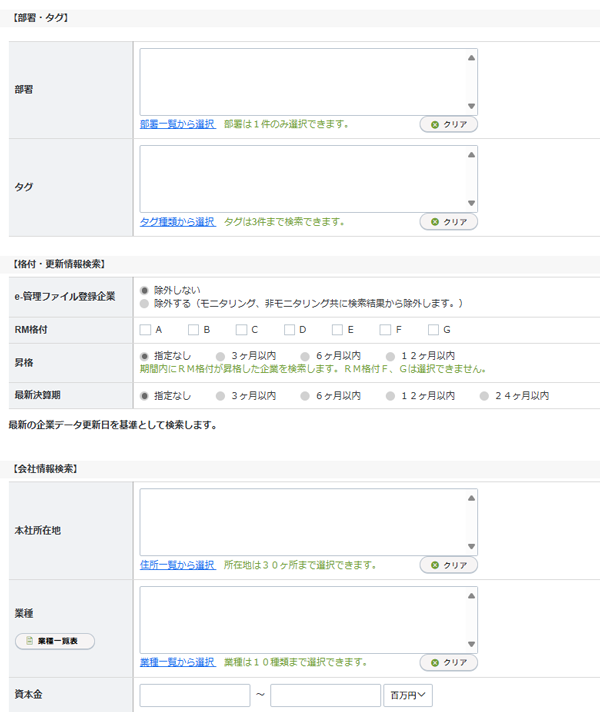Click the タグ種類から選択 link
600x712 pixels.
[177, 221]
